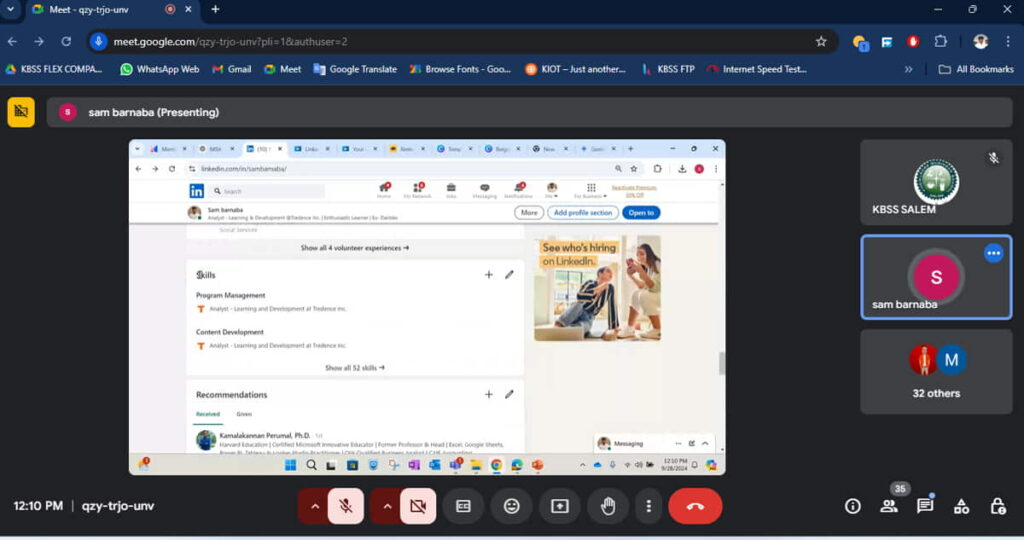Open the All Bookmarks folder
Viewport: 1024px width, 540px height.
(x=976, y=69)
